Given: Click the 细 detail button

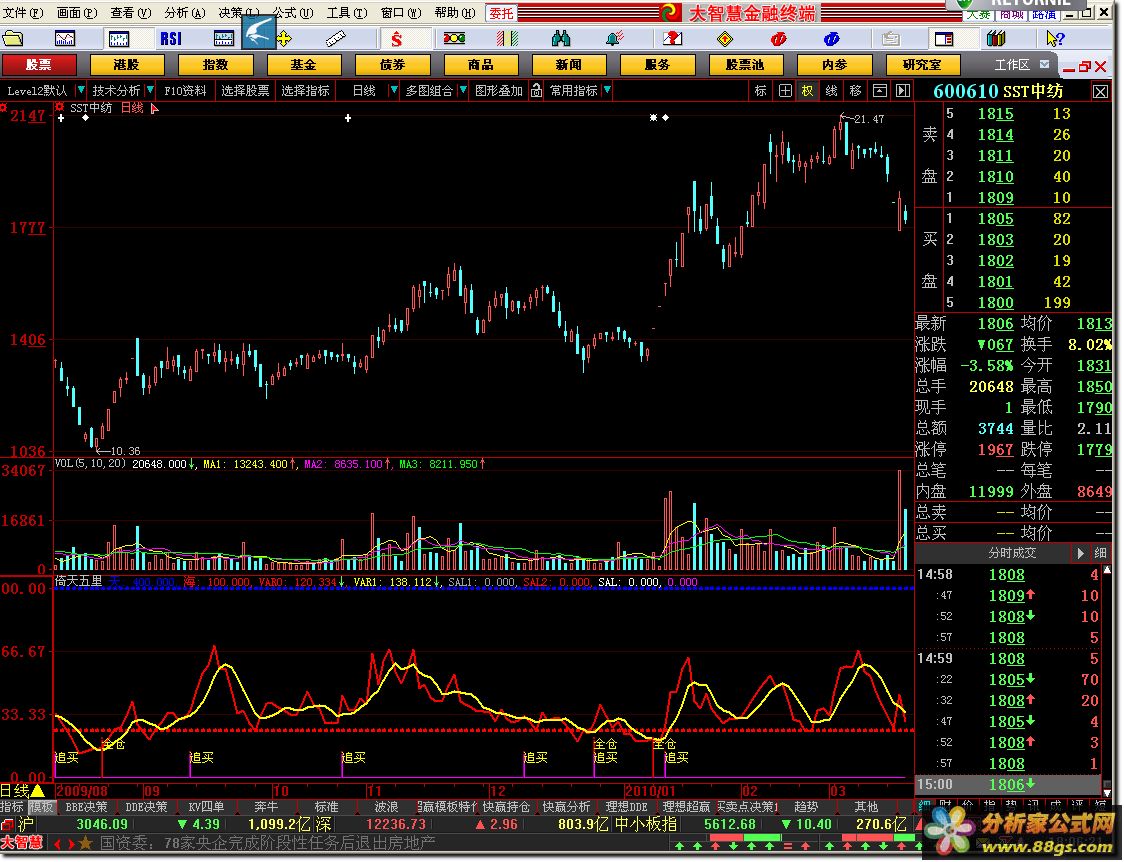Looking at the screenshot, I should (x=1100, y=553).
